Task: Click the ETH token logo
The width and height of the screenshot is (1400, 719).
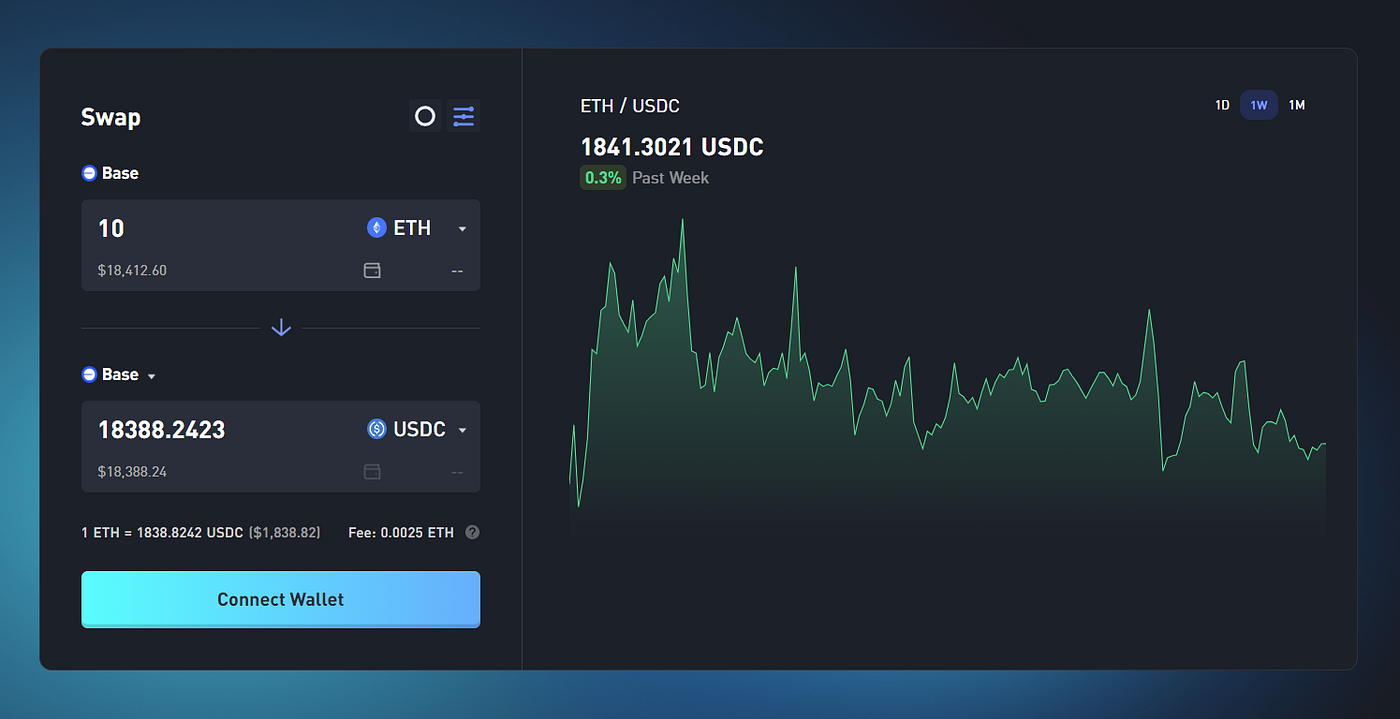Action: pyautogui.click(x=376, y=227)
